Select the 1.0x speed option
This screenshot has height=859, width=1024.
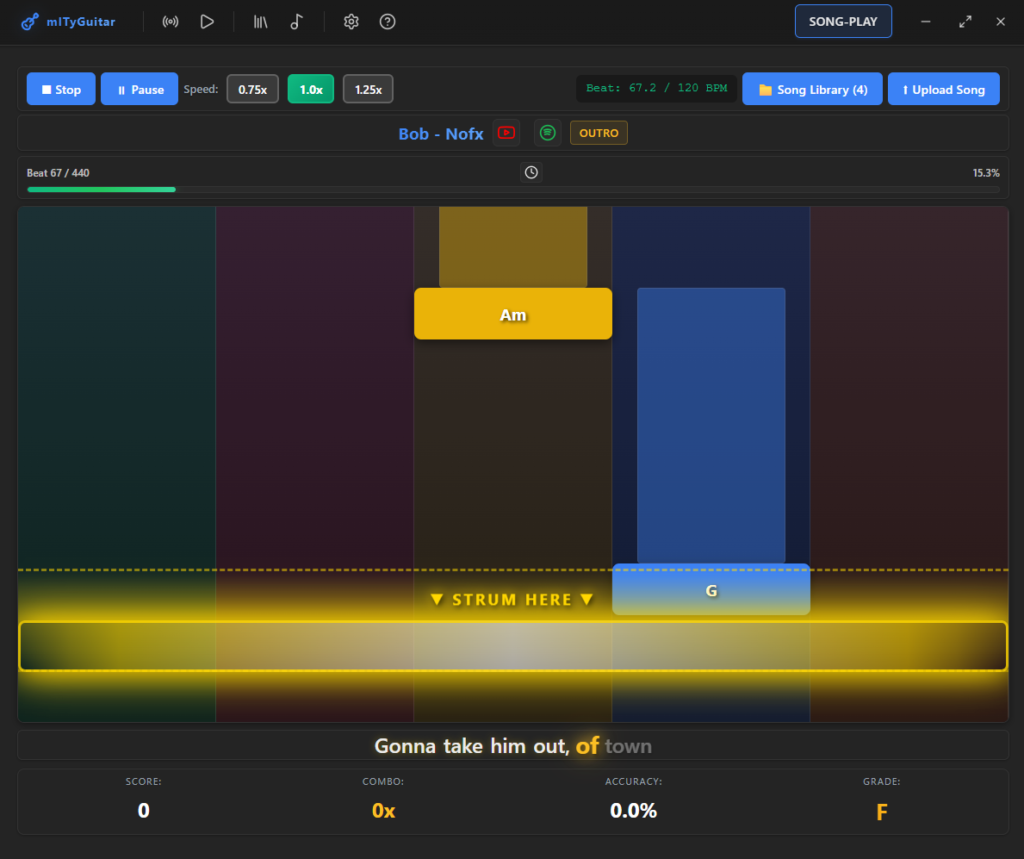coord(311,89)
